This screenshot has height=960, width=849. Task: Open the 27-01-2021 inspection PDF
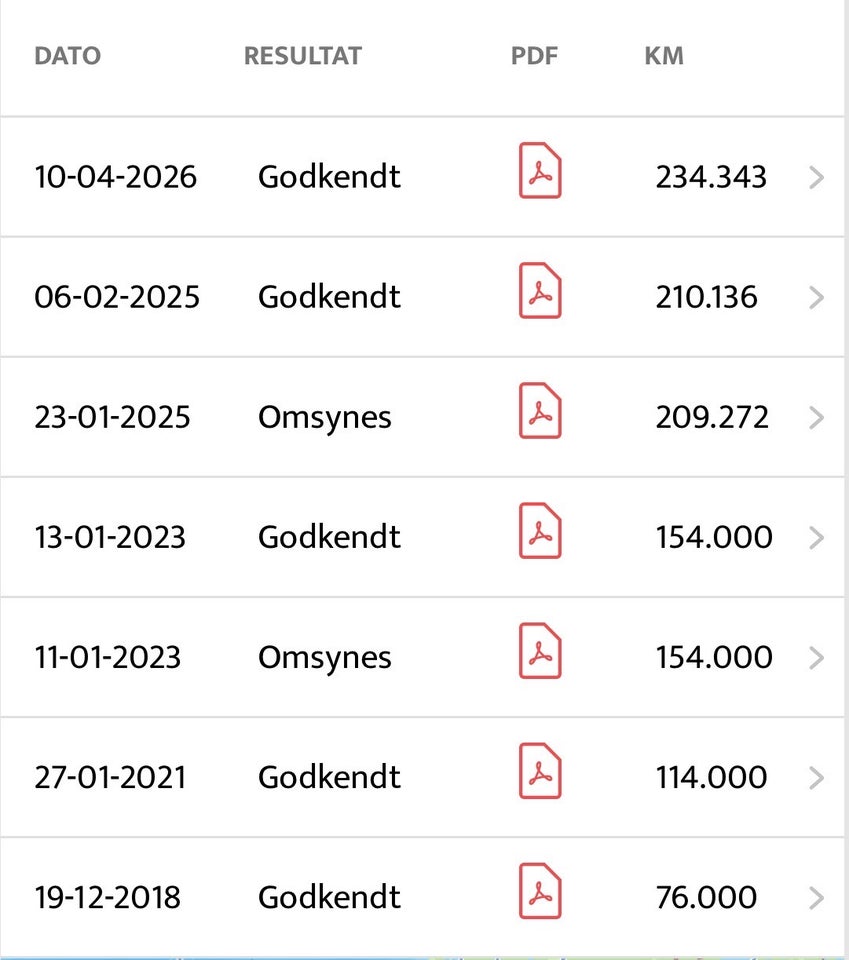pyautogui.click(x=540, y=771)
